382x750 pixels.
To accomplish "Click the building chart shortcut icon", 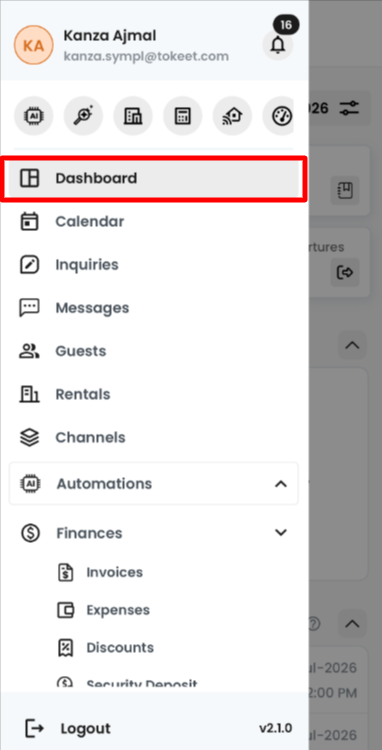I will tap(133, 116).
